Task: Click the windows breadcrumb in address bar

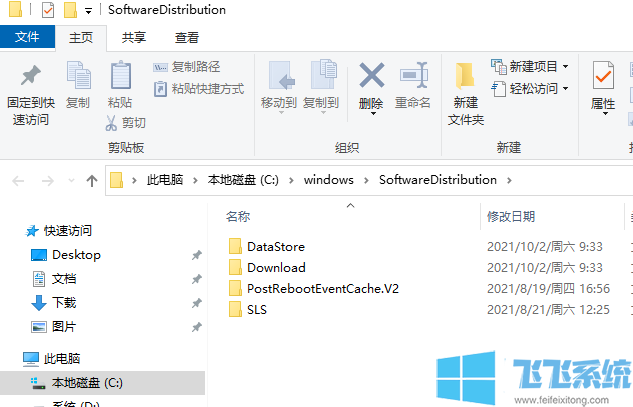Action: 329,180
